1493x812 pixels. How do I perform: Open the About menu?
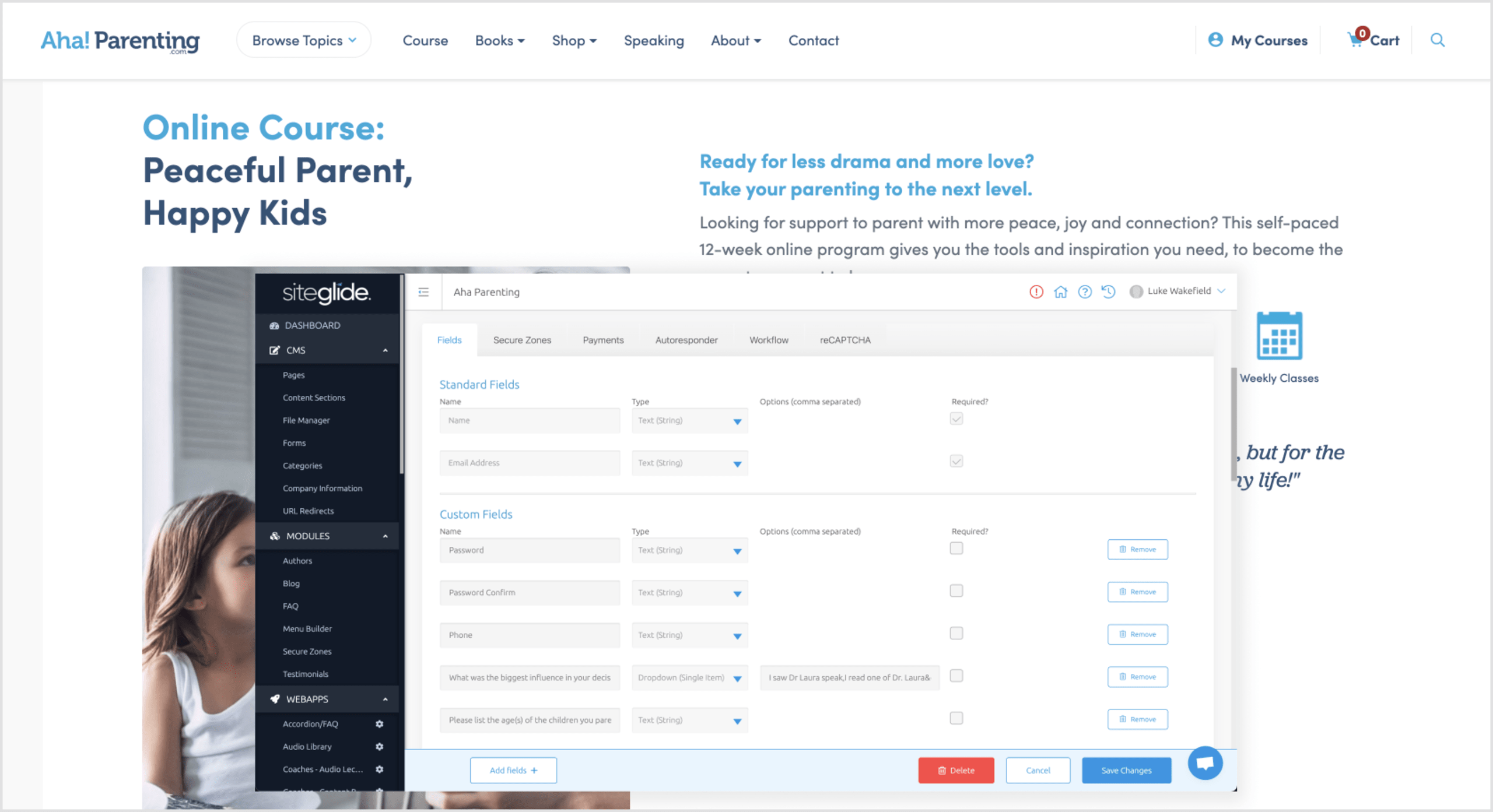coord(736,41)
